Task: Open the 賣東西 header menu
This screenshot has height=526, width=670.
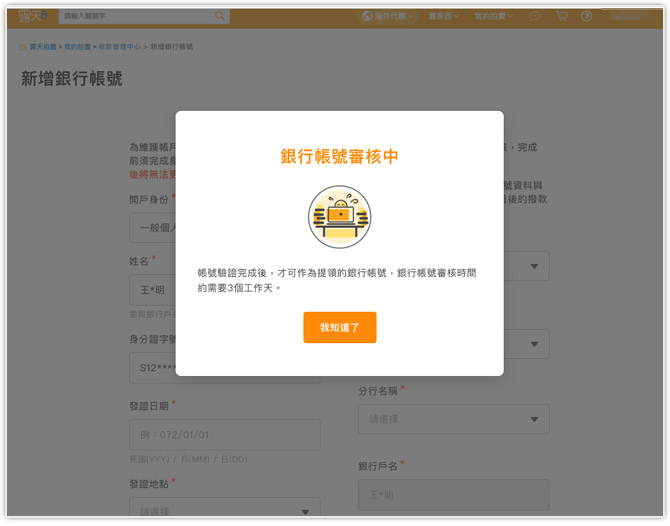Action: click(443, 16)
